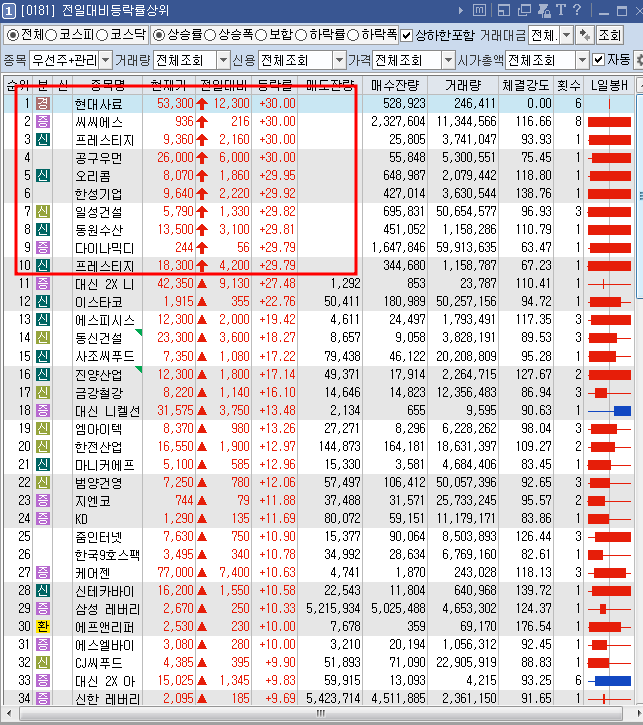
Task: Toggle the 자동 checkbox
Action: click(x=598, y=60)
